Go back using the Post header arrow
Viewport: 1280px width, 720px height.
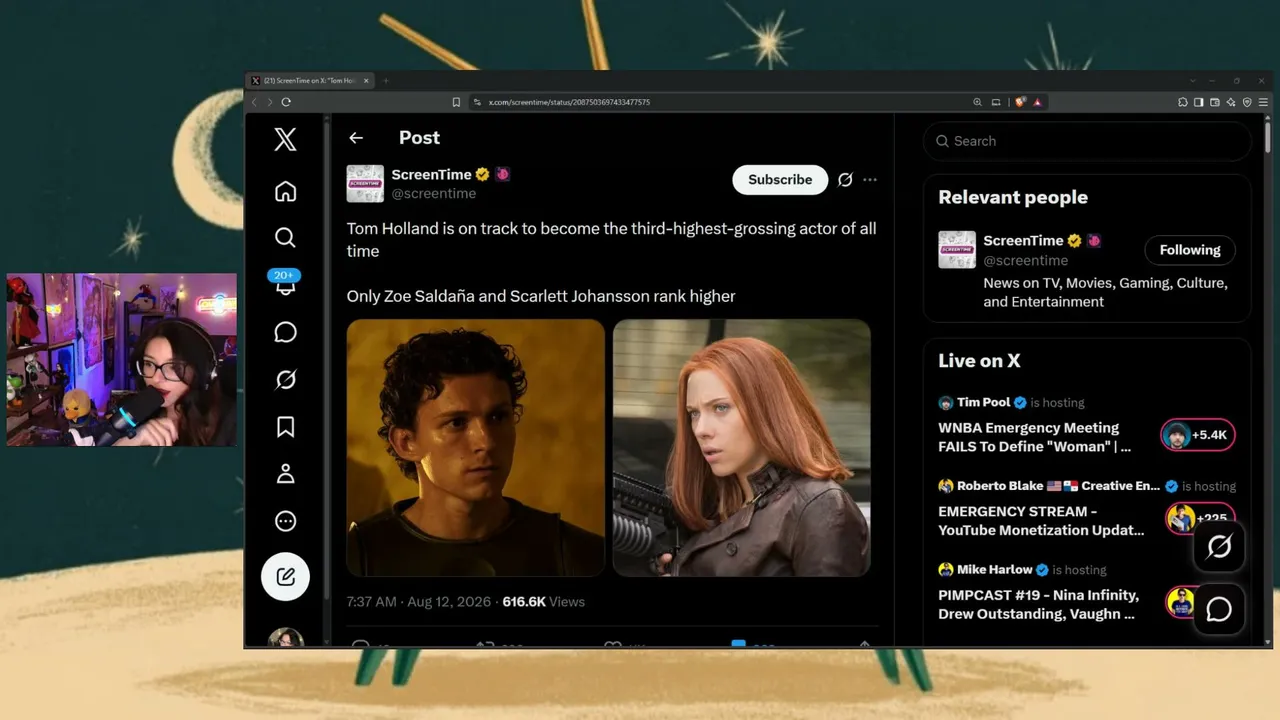[x=356, y=138]
